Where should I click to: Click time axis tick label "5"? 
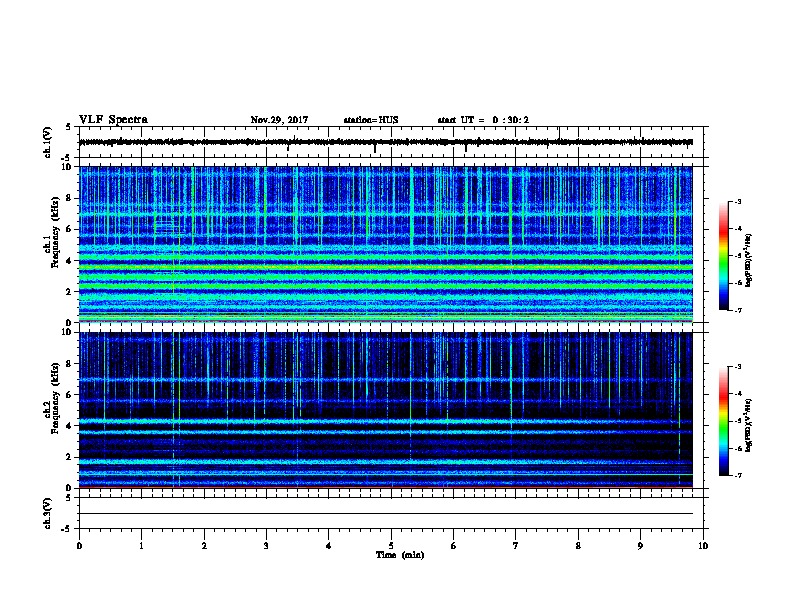(x=391, y=546)
